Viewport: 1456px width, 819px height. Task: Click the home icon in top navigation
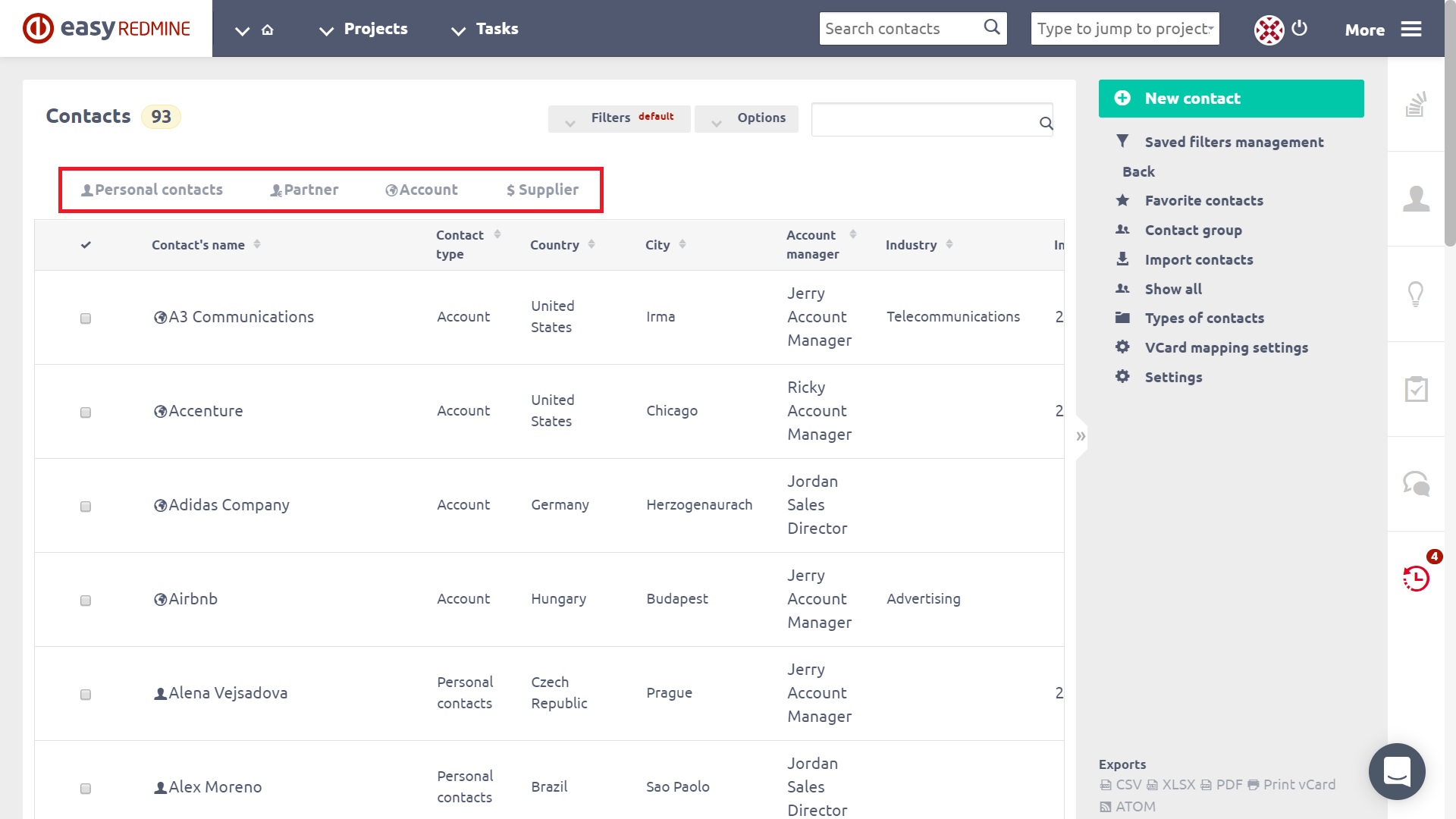[267, 30]
